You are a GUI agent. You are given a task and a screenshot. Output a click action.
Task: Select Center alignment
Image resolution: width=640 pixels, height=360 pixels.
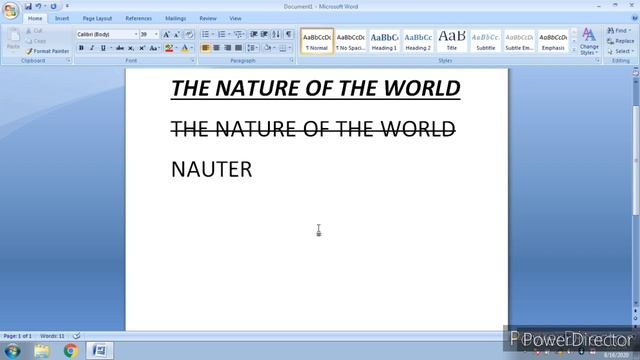216,48
